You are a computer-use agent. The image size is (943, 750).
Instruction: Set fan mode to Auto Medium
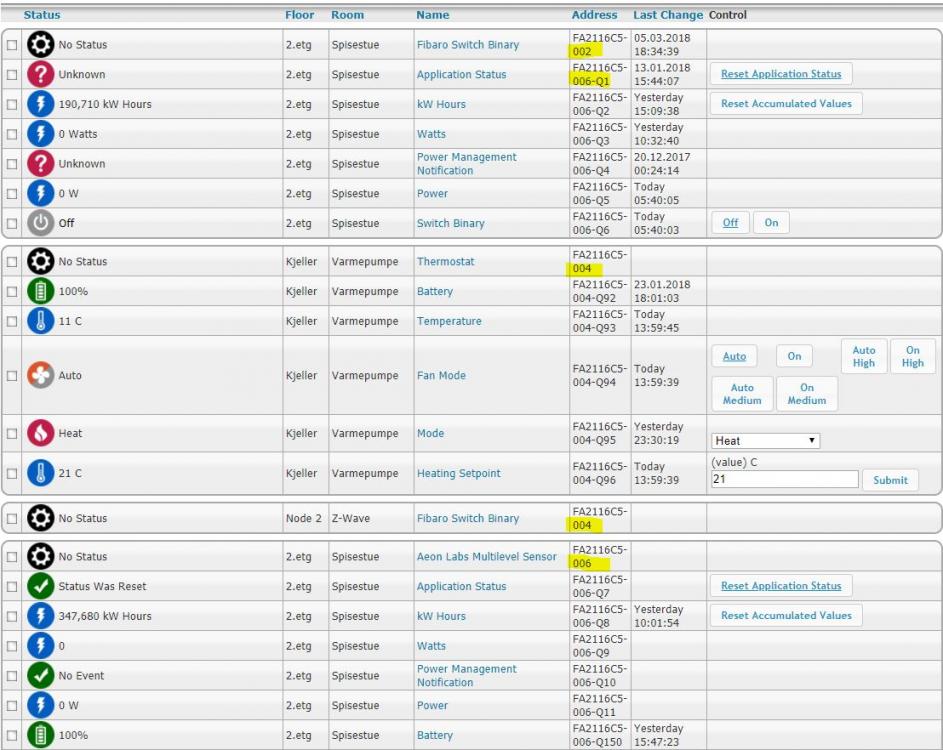coord(741,394)
